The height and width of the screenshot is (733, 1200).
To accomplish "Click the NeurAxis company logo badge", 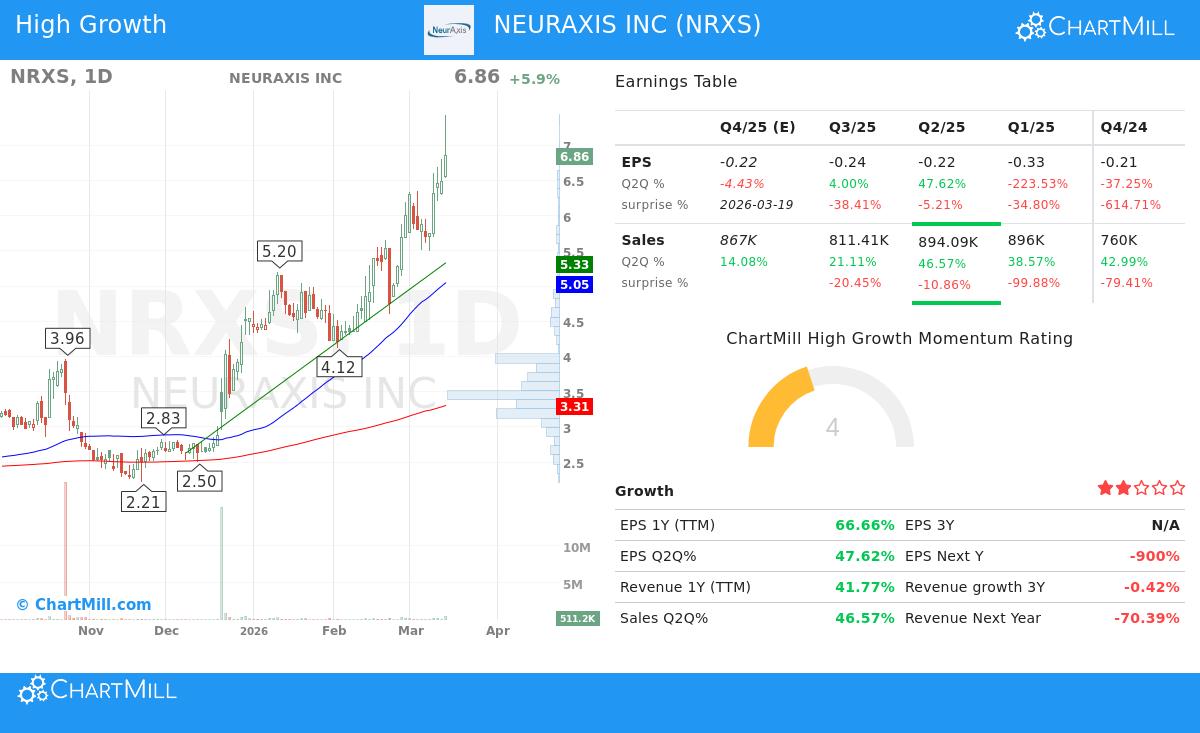I will click(x=449, y=29).
